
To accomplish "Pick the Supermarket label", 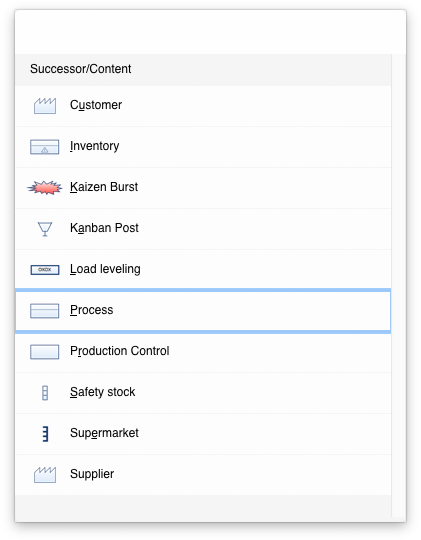I will point(104,433).
